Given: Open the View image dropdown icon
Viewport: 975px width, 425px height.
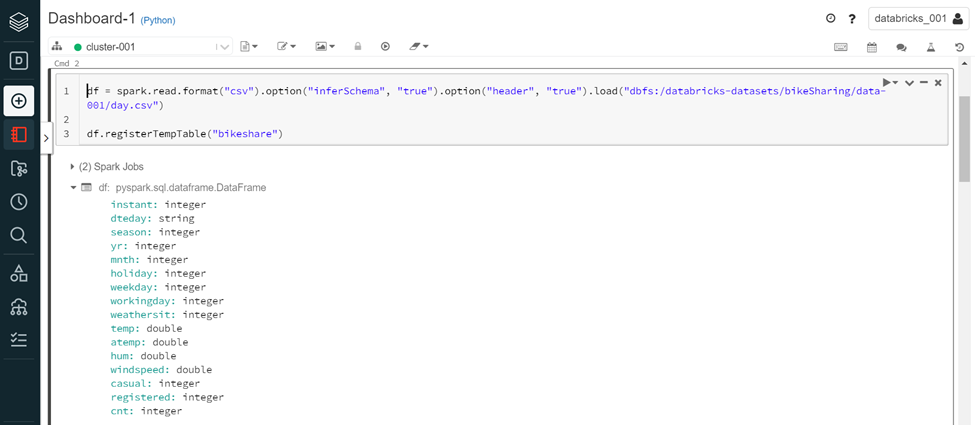Looking at the screenshot, I should [325, 47].
